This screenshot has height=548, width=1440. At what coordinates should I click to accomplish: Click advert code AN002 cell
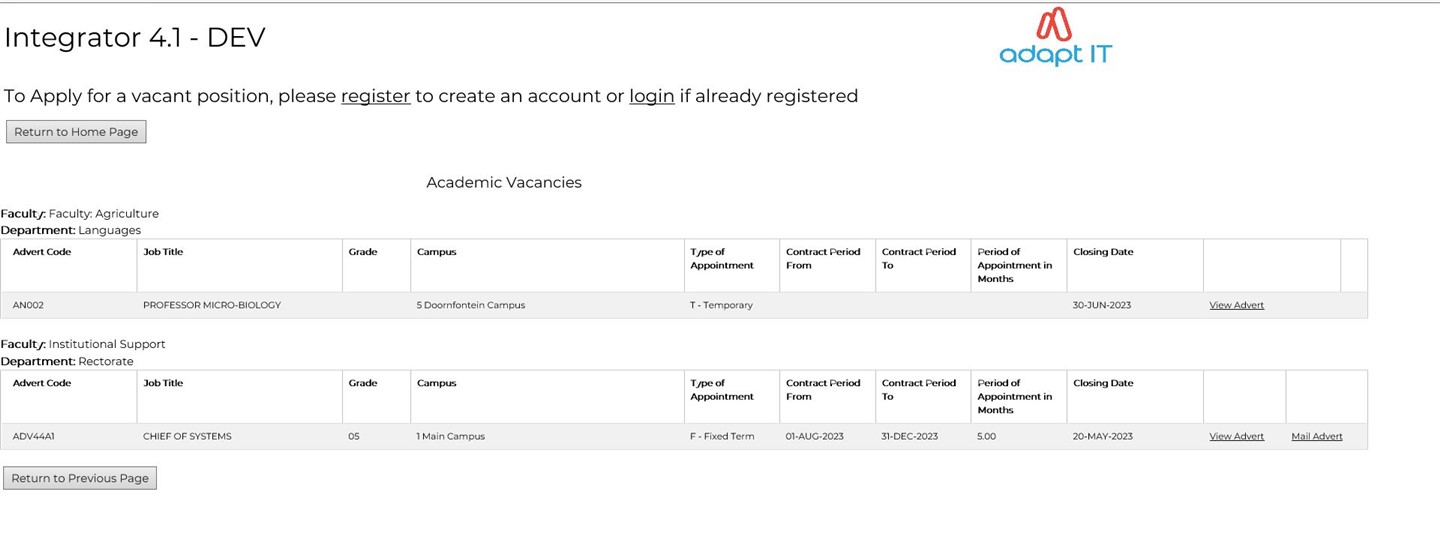click(x=28, y=305)
